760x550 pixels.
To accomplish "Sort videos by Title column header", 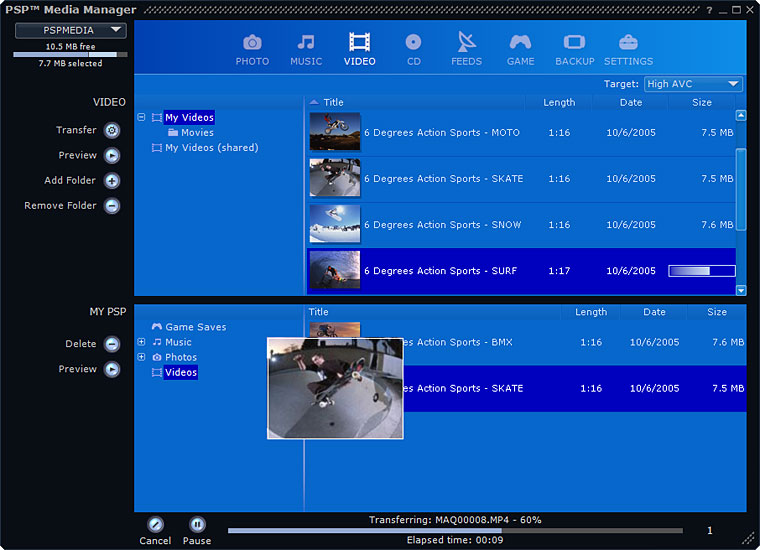I will [333, 103].
